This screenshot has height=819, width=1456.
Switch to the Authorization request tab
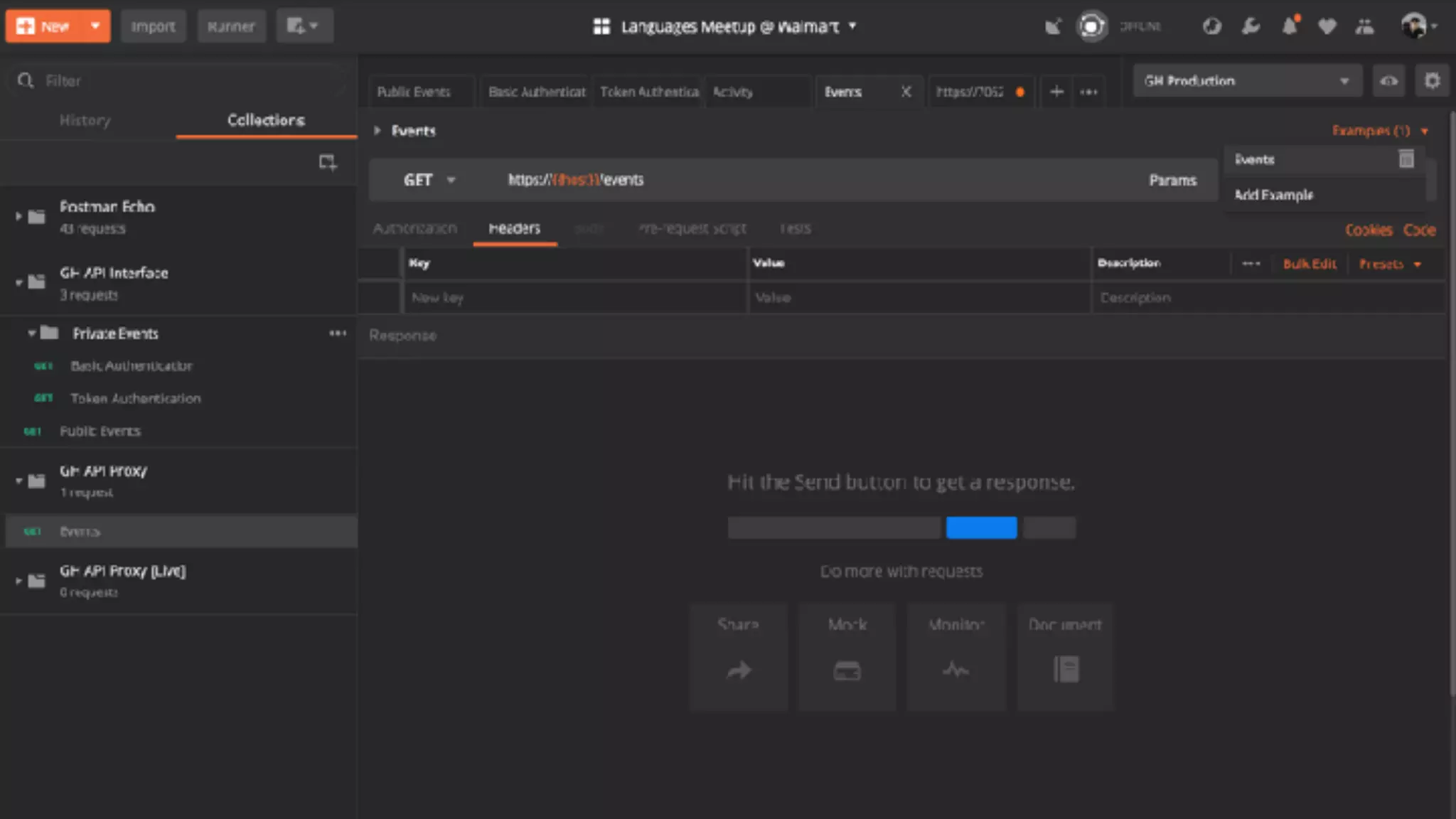click(414, 229)
